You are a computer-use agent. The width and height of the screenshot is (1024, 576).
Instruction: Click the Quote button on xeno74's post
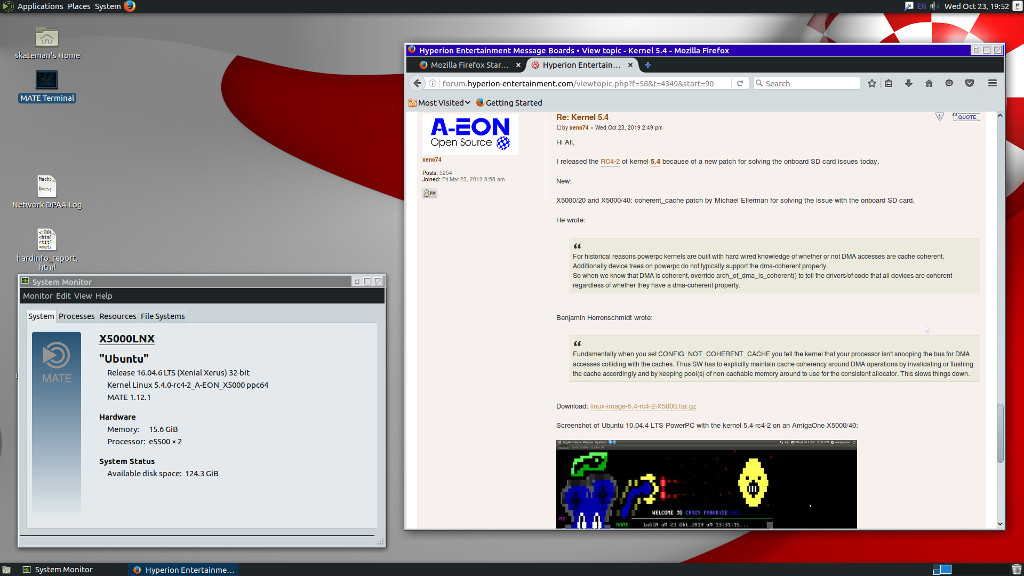966,117
